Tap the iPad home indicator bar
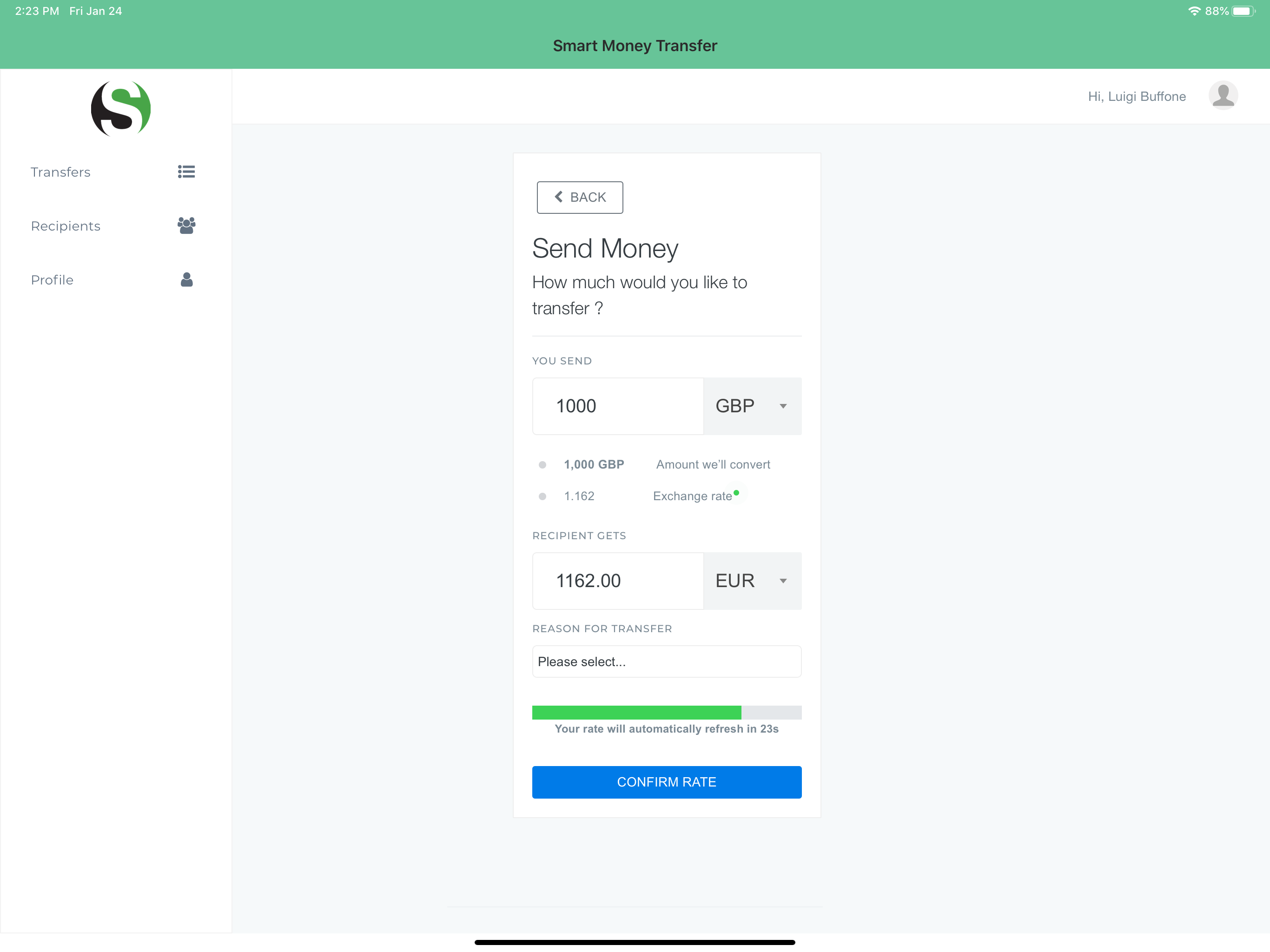The image size is (1270, 952). click(635, 942)
